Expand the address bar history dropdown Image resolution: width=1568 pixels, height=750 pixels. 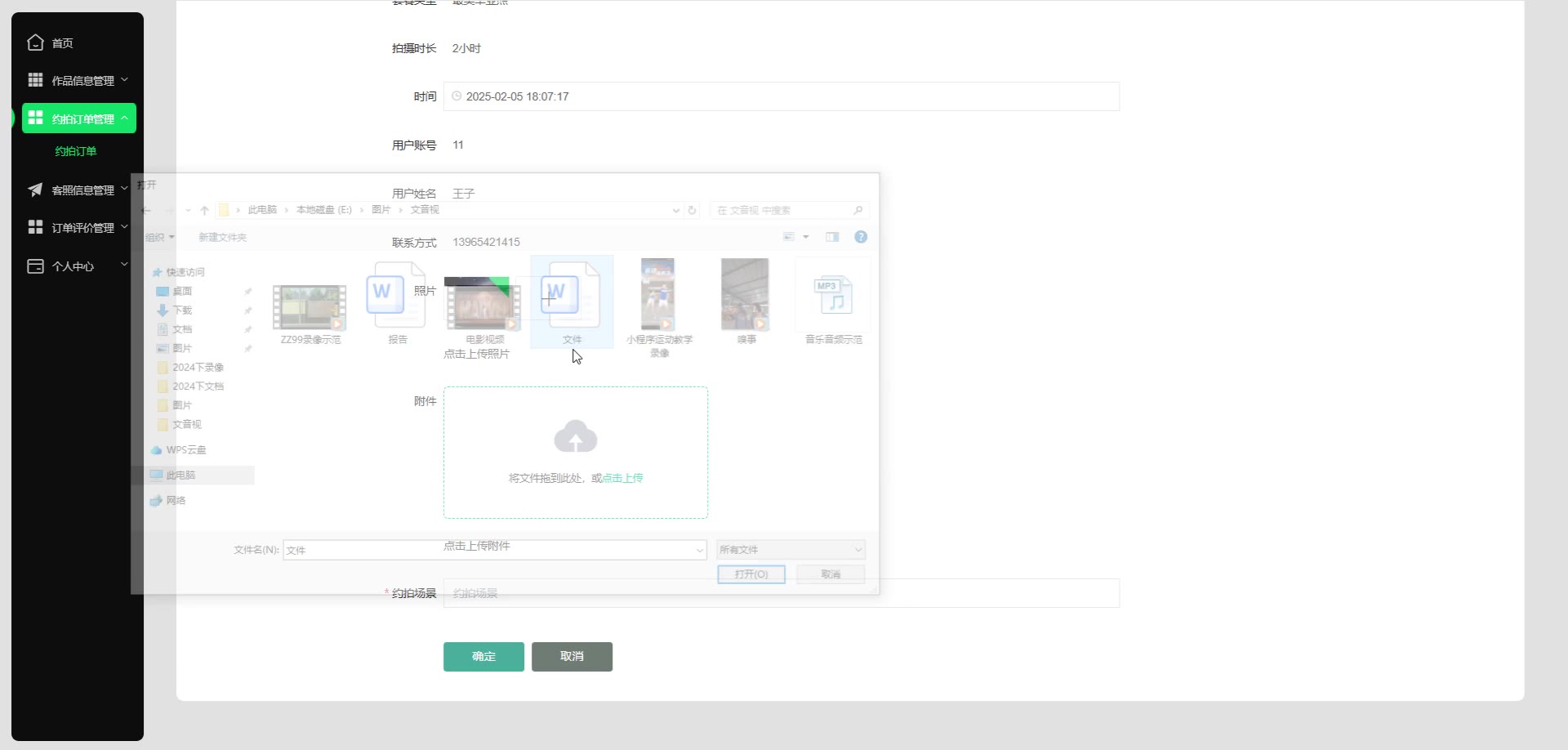[x=676, y=210]
